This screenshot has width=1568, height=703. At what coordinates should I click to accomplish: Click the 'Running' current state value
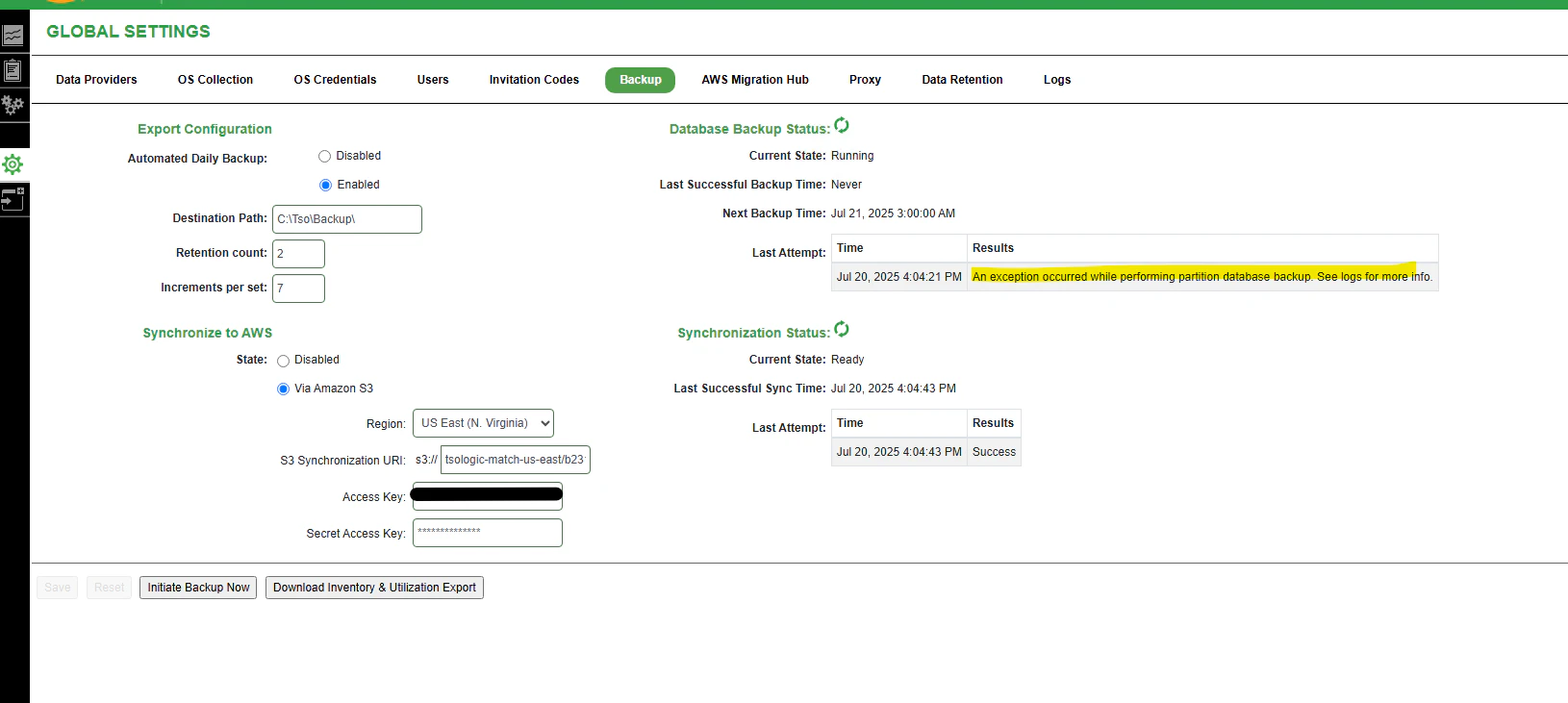click(x=852, y=156)
